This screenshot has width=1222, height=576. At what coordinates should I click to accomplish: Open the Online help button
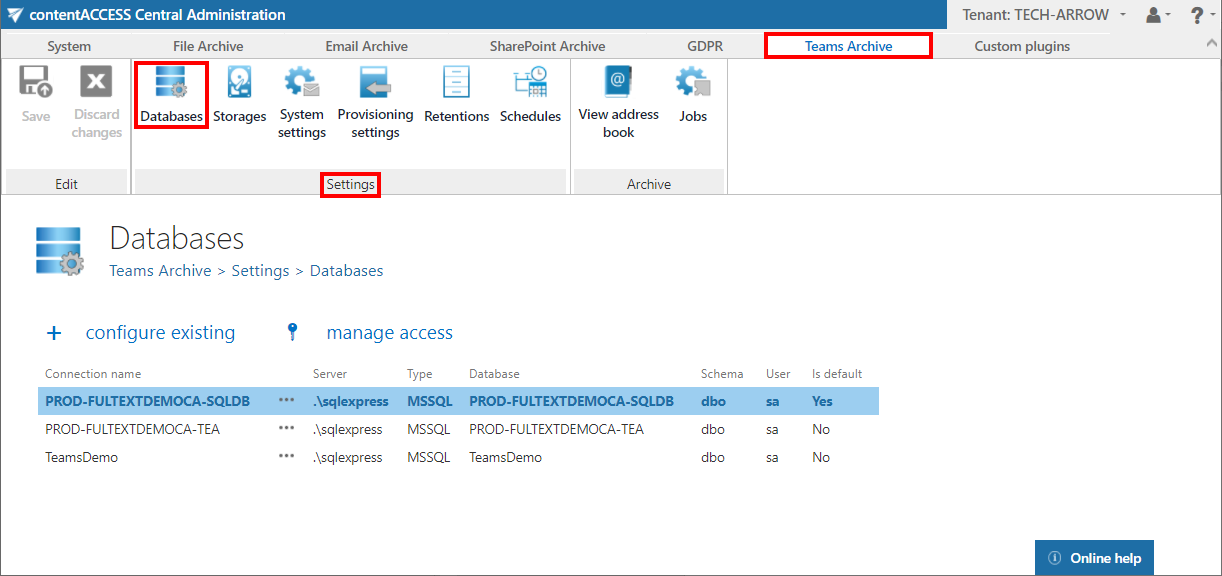point(1094,558)
